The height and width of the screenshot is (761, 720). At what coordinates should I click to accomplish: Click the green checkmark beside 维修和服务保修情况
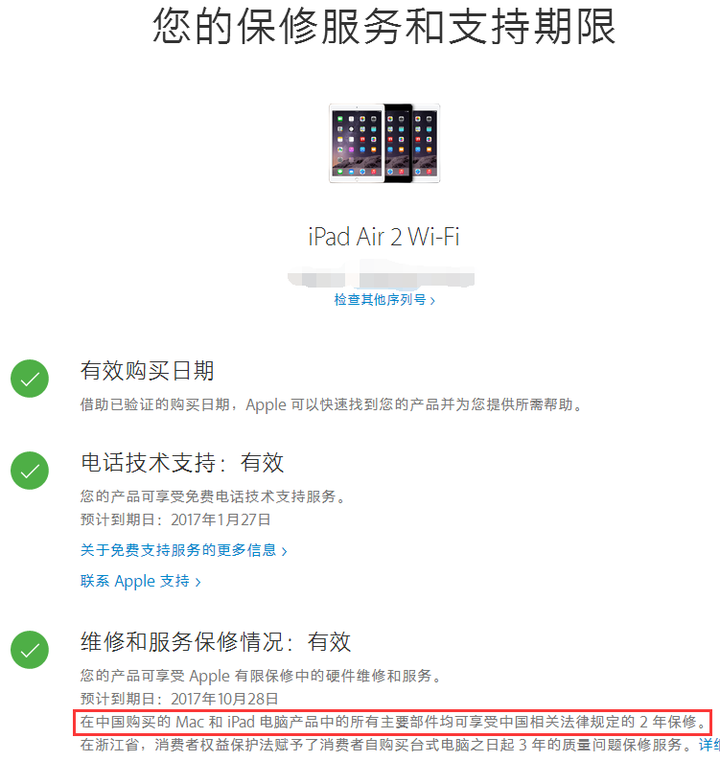point(30,650)
